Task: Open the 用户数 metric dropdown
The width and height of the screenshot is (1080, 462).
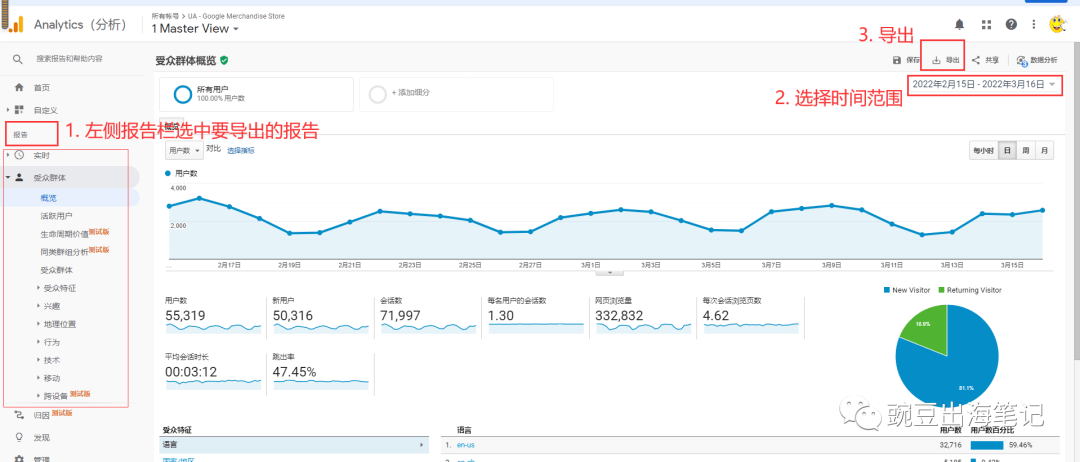Action: [184, 150]
